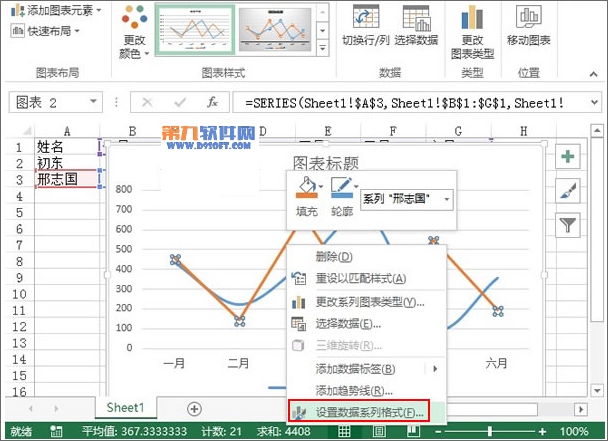Viewport: 608px width, 441px height.
Task: Click the Chart Elements plus button
Action: pyautogui.click(x=568, y=156)
